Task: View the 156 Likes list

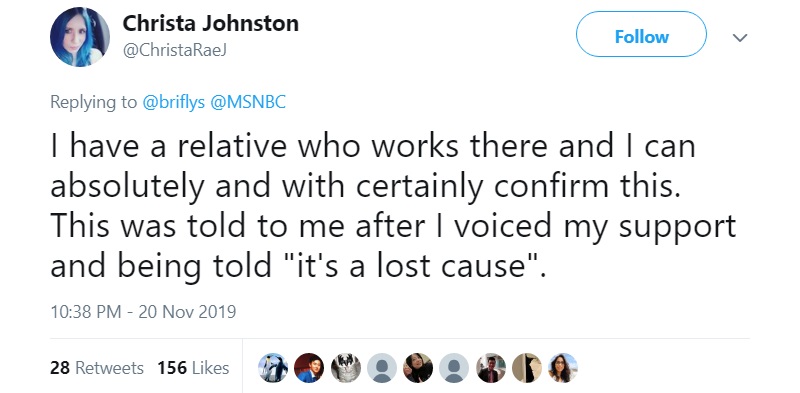Action: click(x=193, y=367)
